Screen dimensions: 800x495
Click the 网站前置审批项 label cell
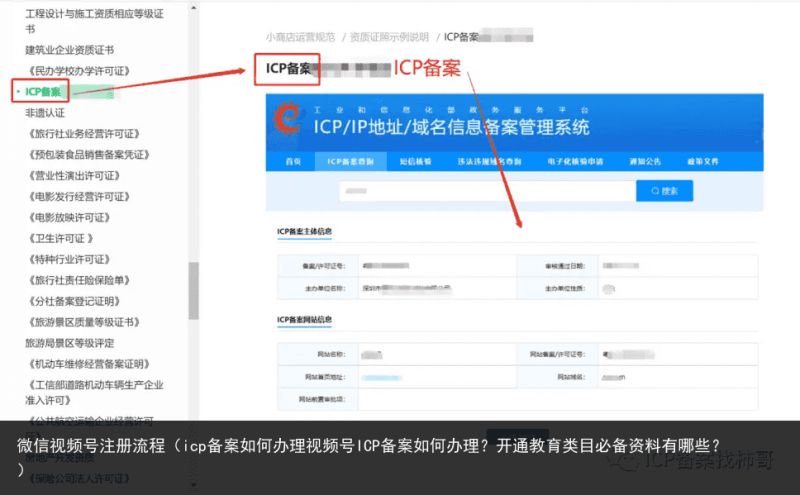(318, 399)
